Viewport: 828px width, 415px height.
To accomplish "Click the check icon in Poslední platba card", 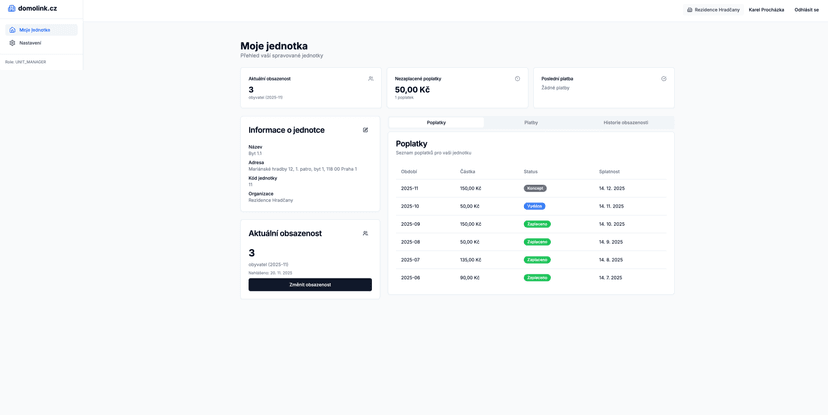I will [663, 79].
